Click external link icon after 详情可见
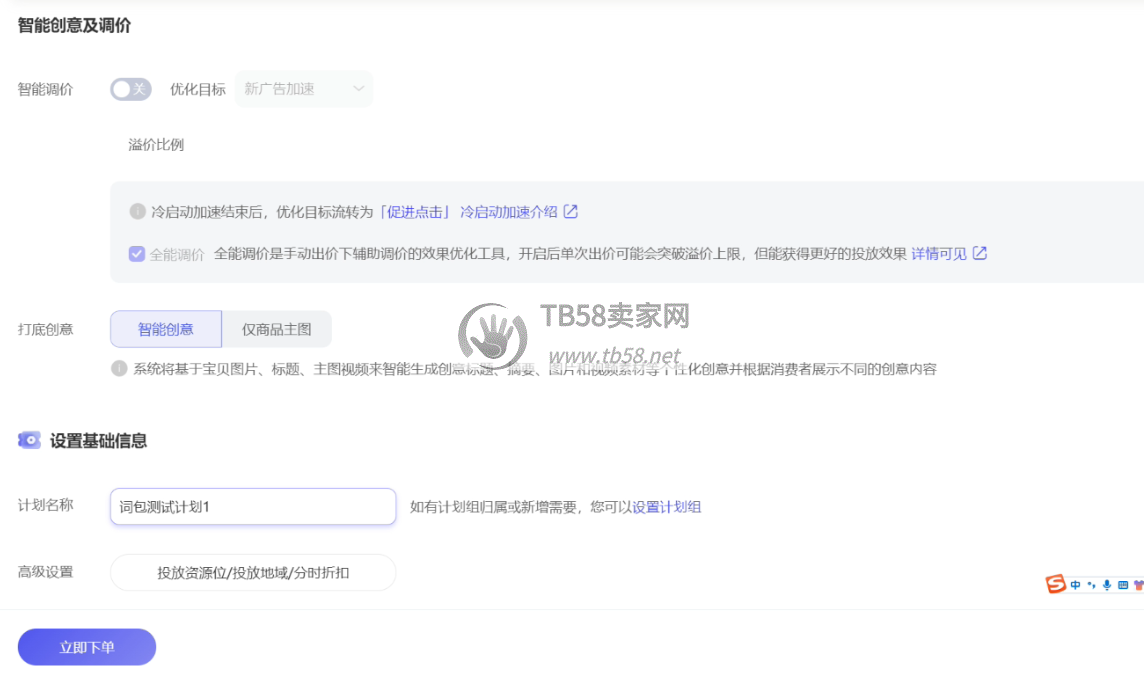 click(980, 254)
